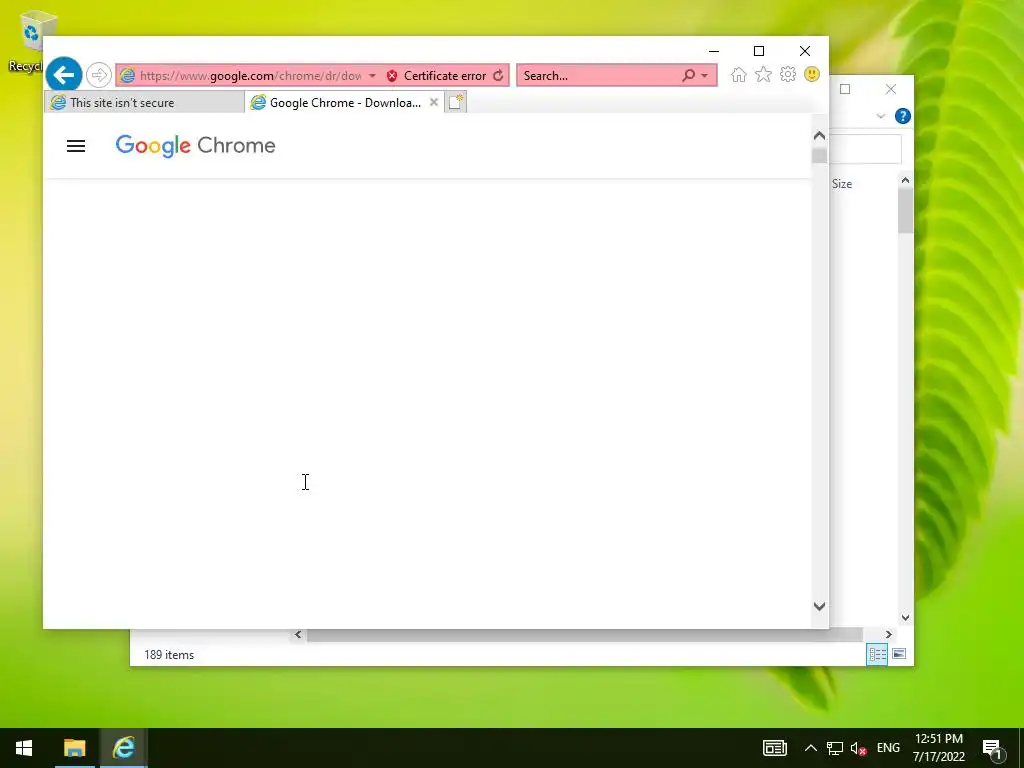This screenshot has height=768, width=1024.
Task: Click File Explorer horizontal scroll right arrow
Action: [888, 634]
